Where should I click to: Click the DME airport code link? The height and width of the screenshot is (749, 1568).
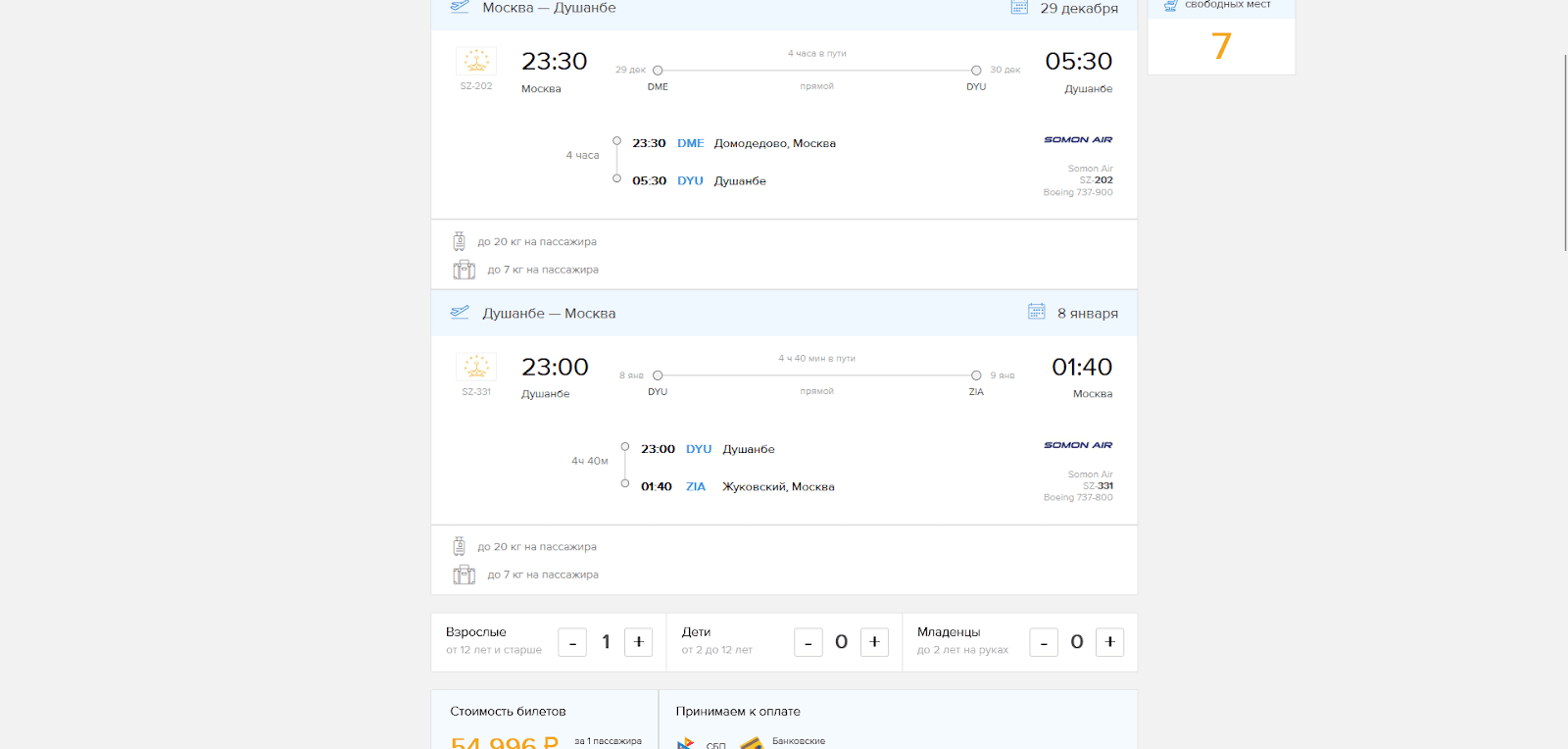tap(690, 143)
